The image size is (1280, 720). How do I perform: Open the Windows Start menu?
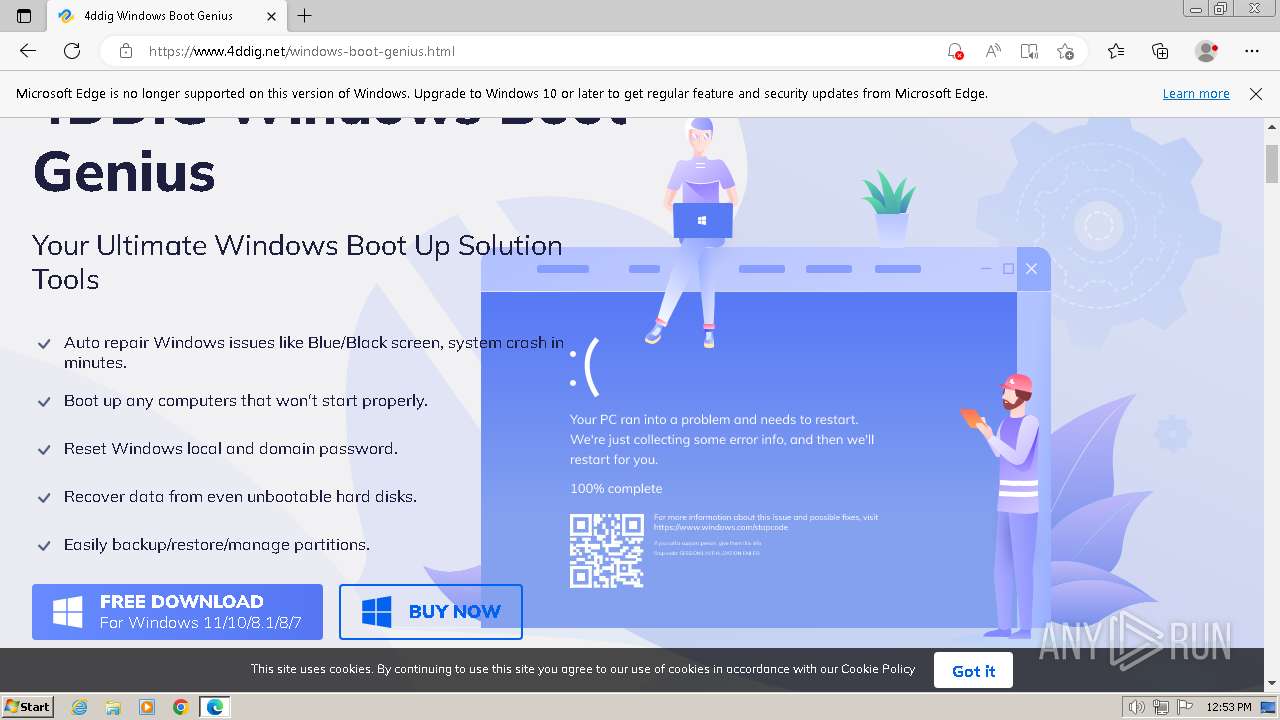[x=28, y=706]
